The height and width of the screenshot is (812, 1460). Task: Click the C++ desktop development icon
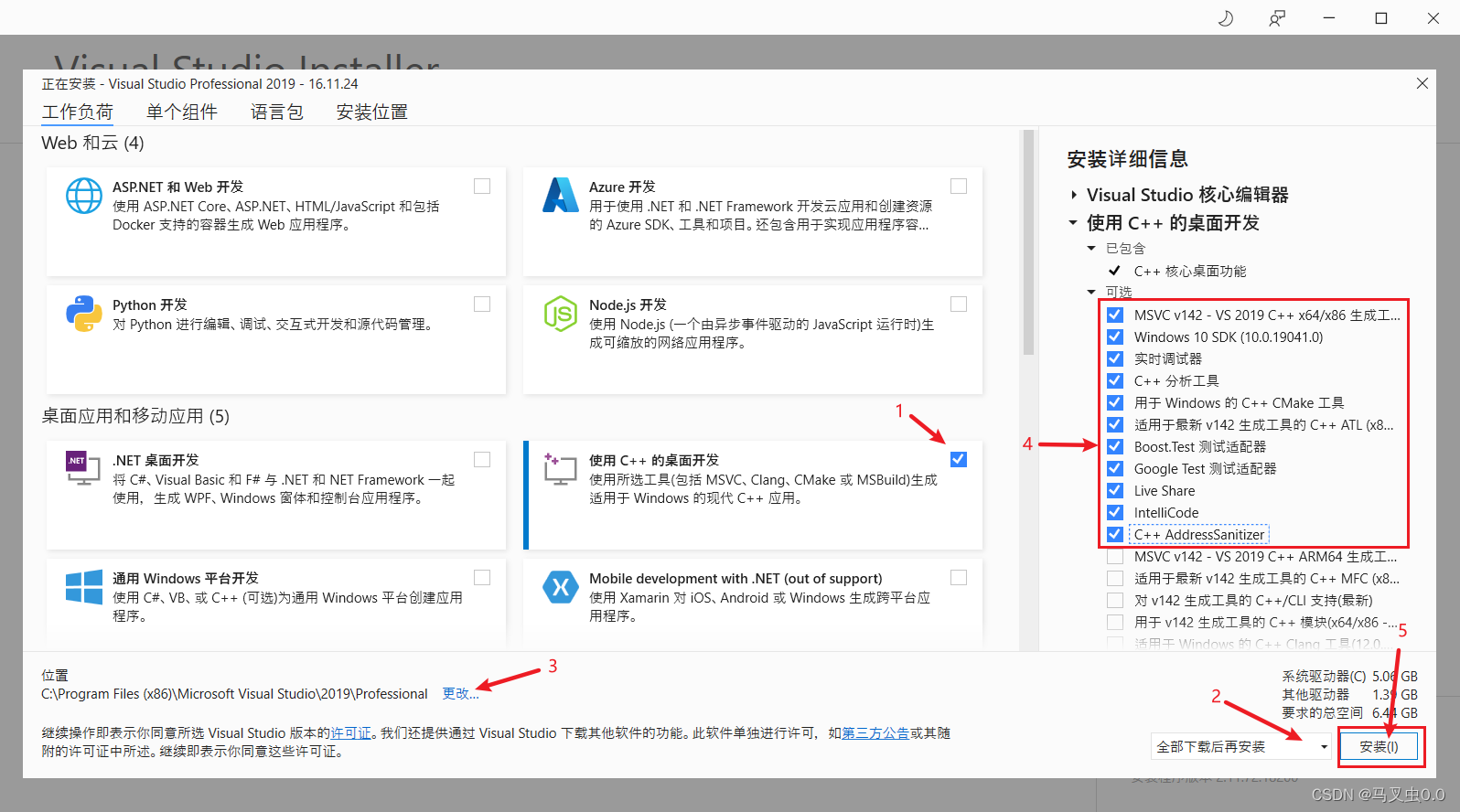[560, 468]
